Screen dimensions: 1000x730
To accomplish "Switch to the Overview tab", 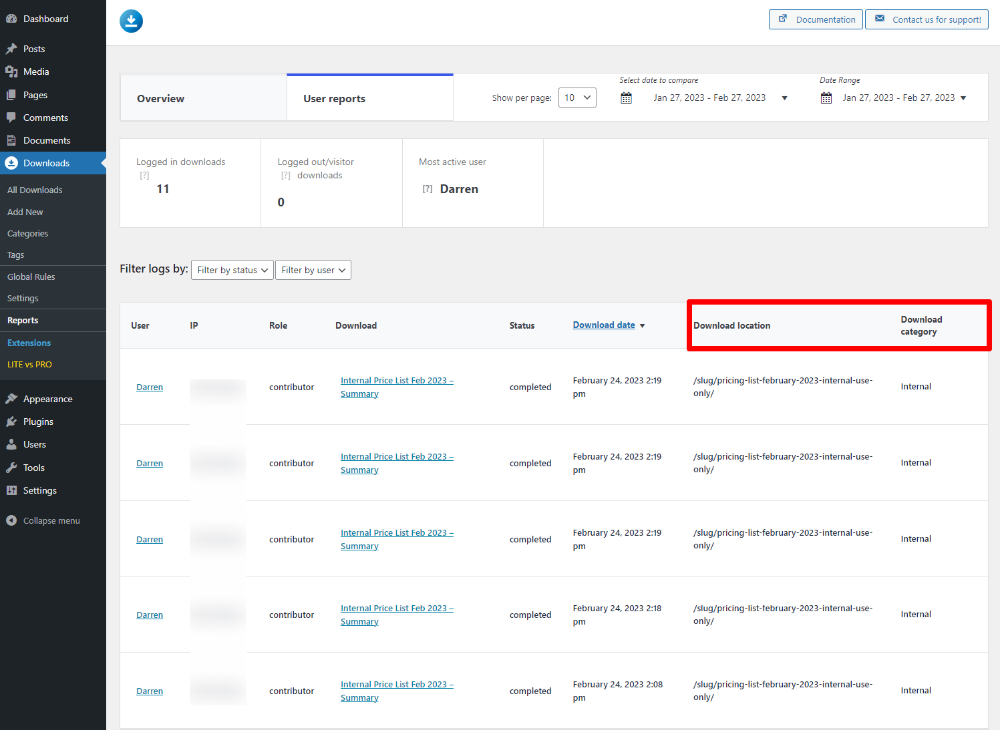I will point(203,98).
